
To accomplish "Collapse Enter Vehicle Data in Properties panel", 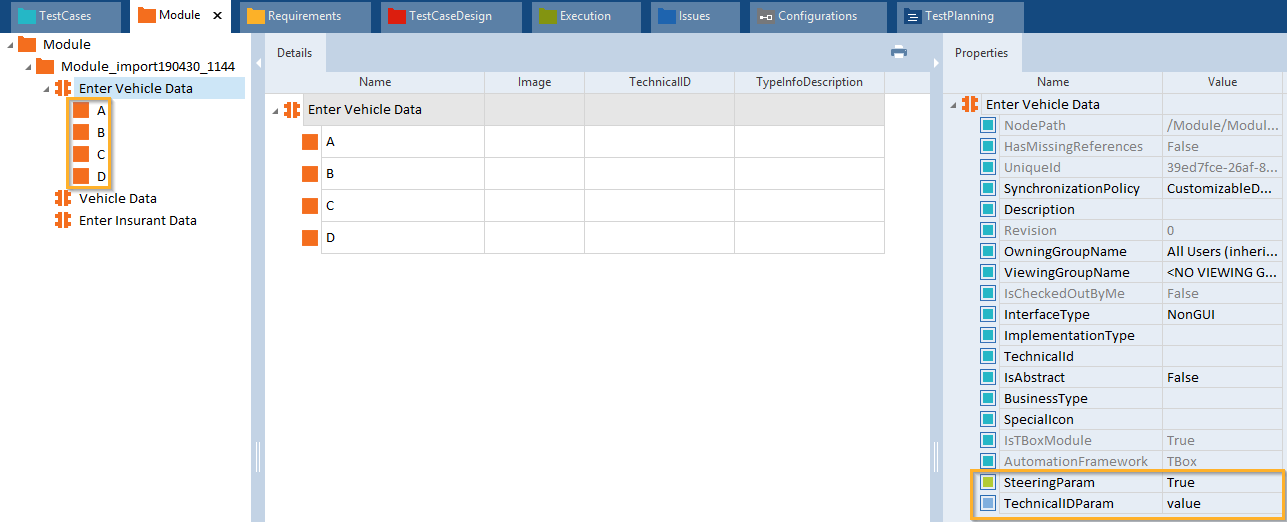I will coord(953,105).
